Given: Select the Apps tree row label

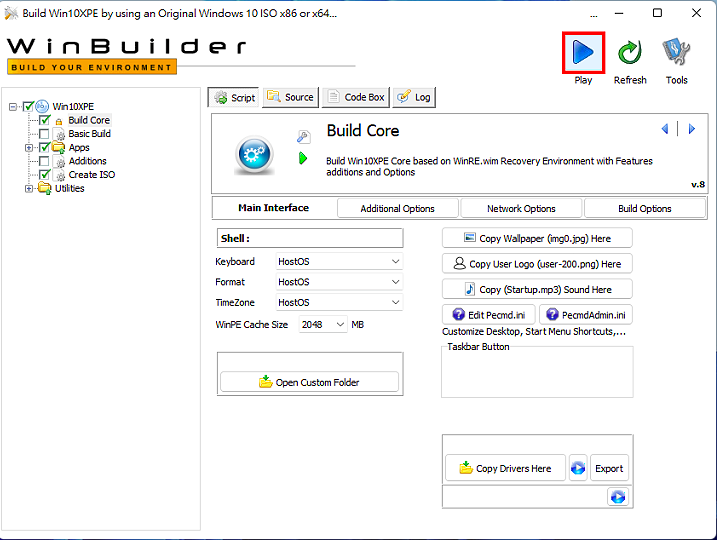Looking at the screenshot, I should pyautogui.click(x=79, y=148).
